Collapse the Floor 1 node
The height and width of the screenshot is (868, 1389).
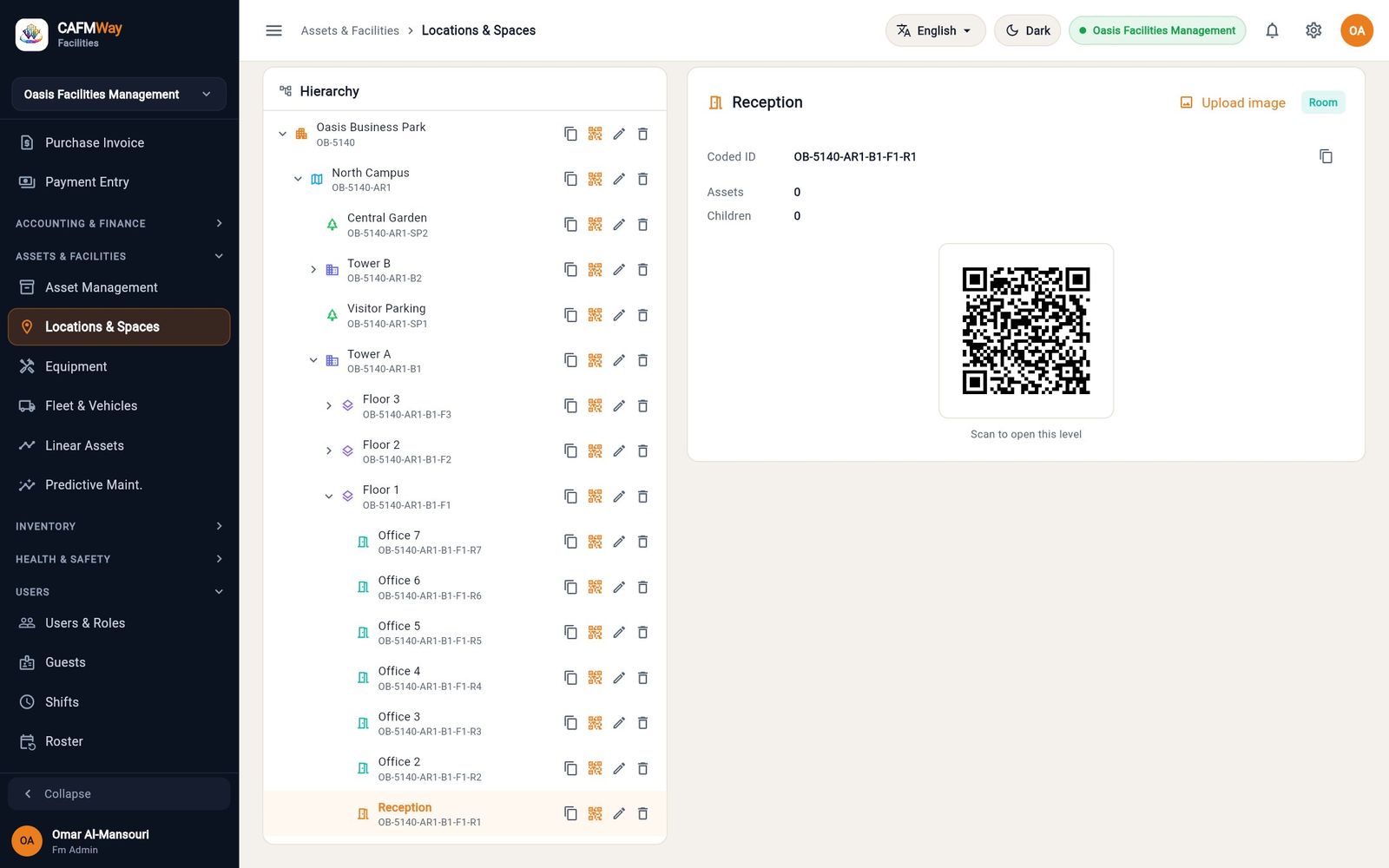tap(329, 496)
